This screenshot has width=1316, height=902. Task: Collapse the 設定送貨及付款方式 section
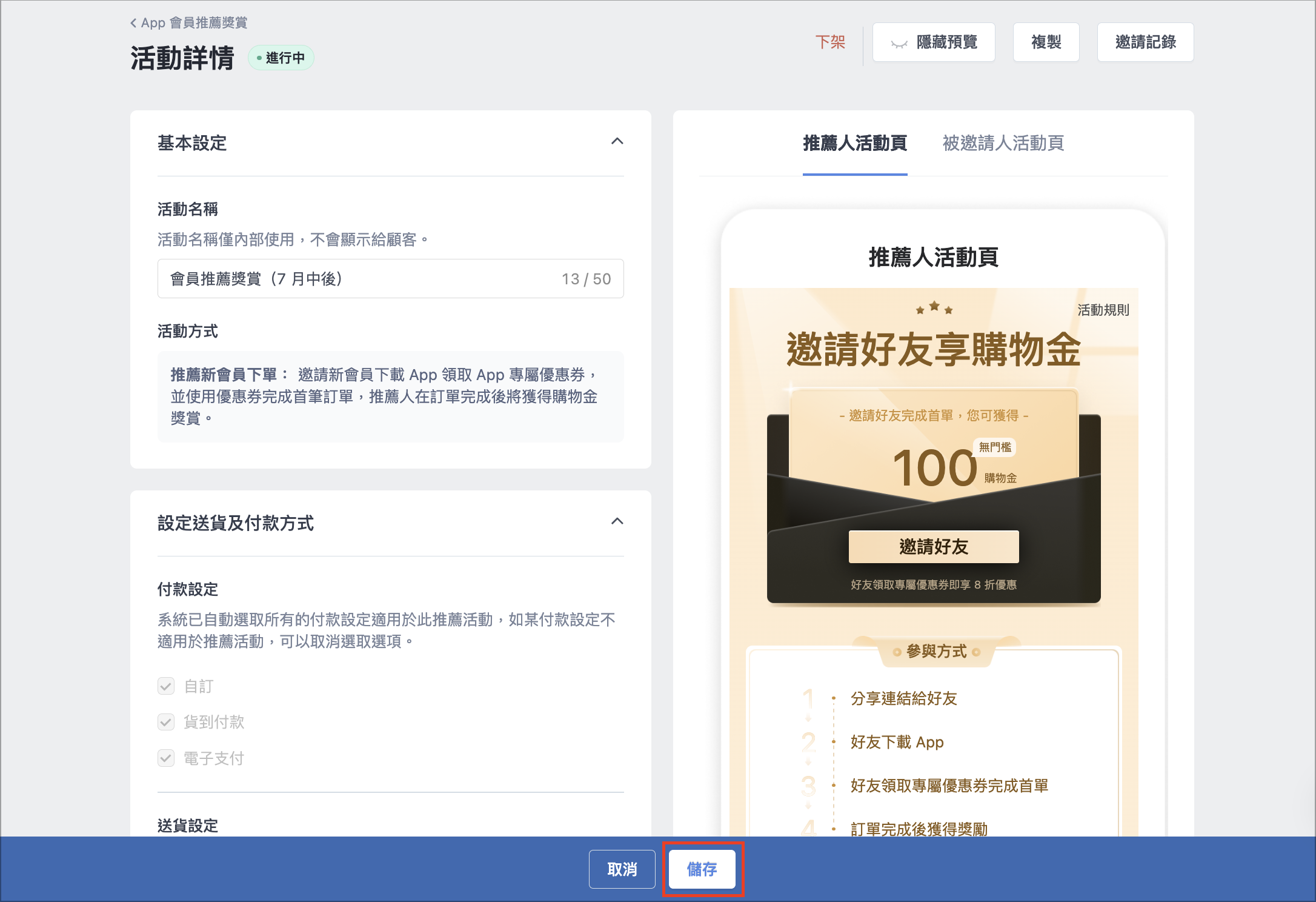[x=617, y=521]
